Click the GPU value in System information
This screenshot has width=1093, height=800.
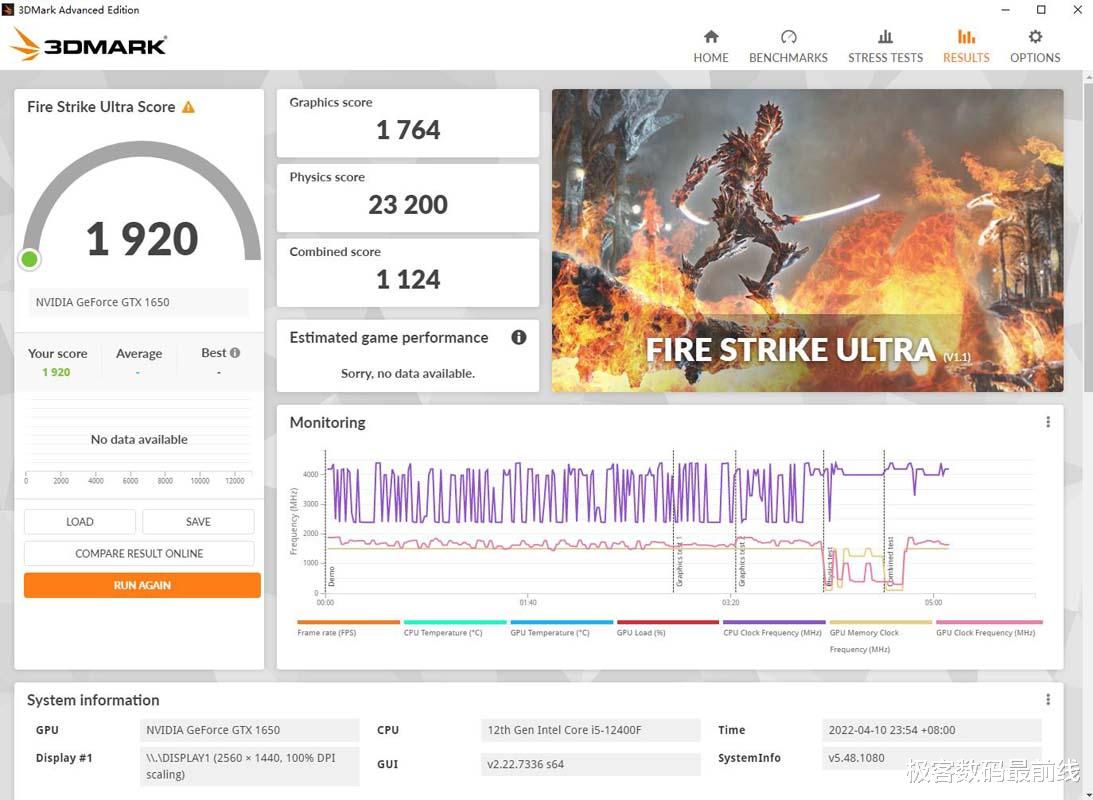tap(250, 730)
